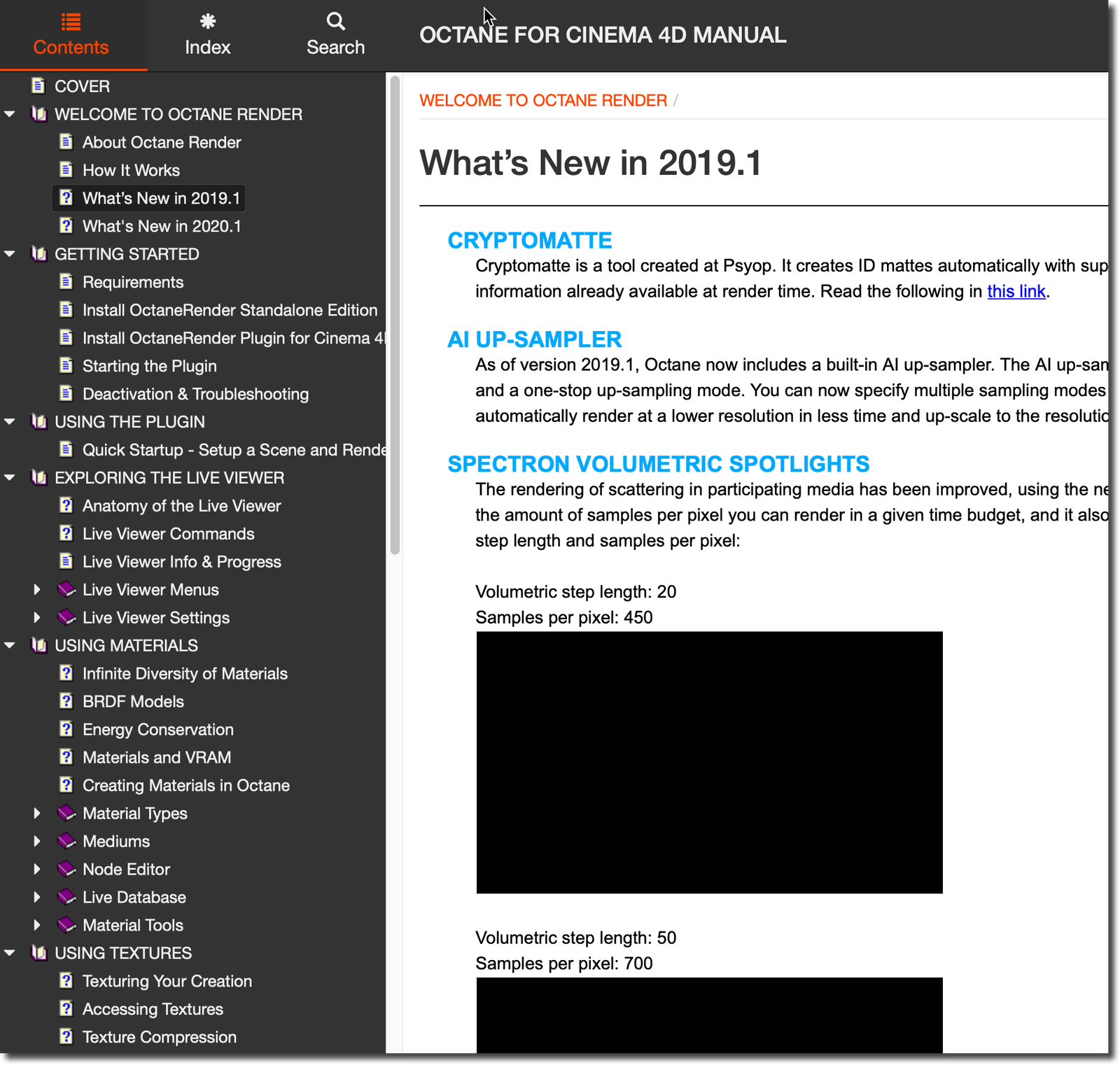The image size is (1120, 1065).
Task: Open Texturing Your Creation topic
Action: point(167,981)
